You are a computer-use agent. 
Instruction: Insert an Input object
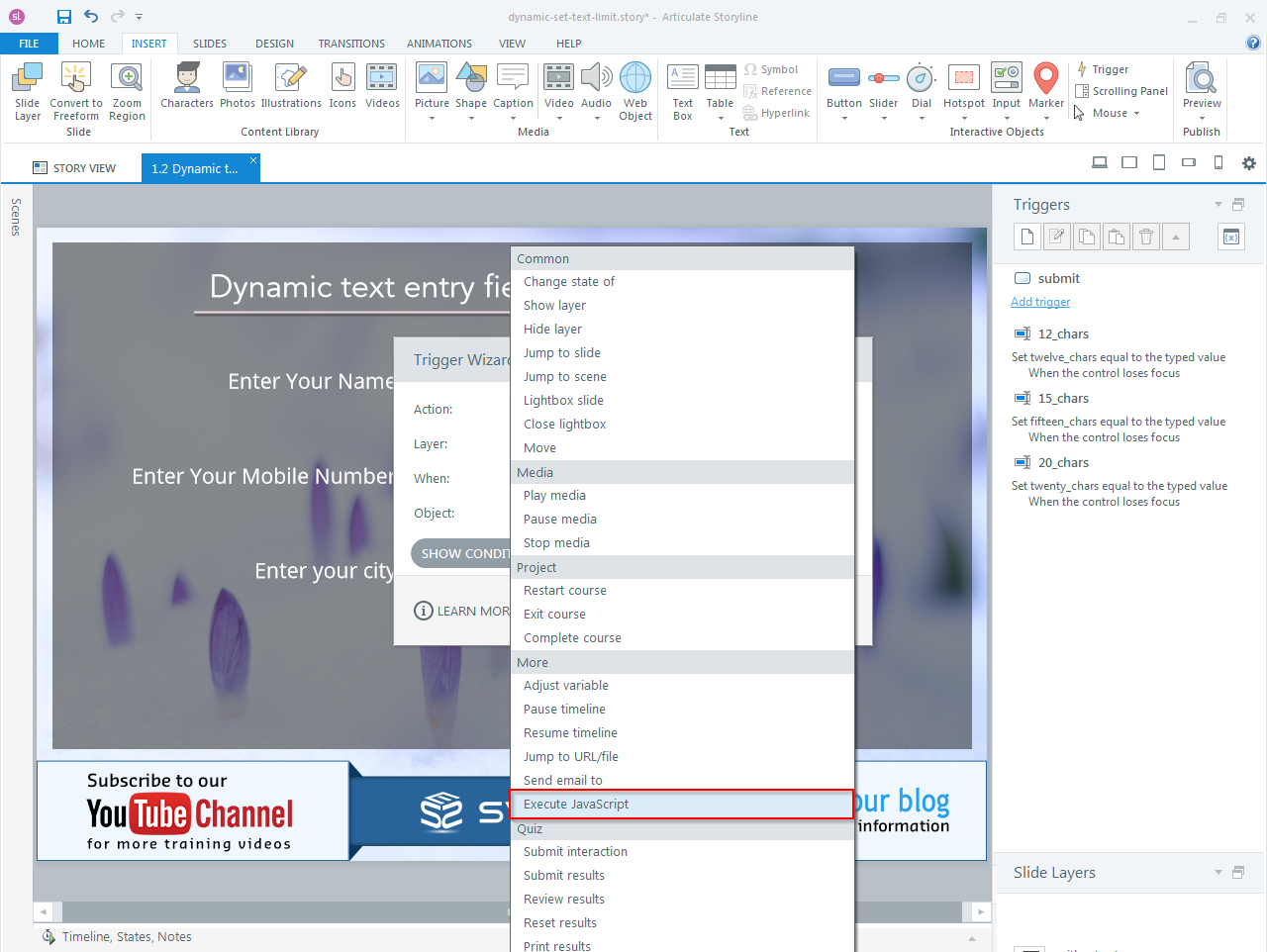point(1007,85)
